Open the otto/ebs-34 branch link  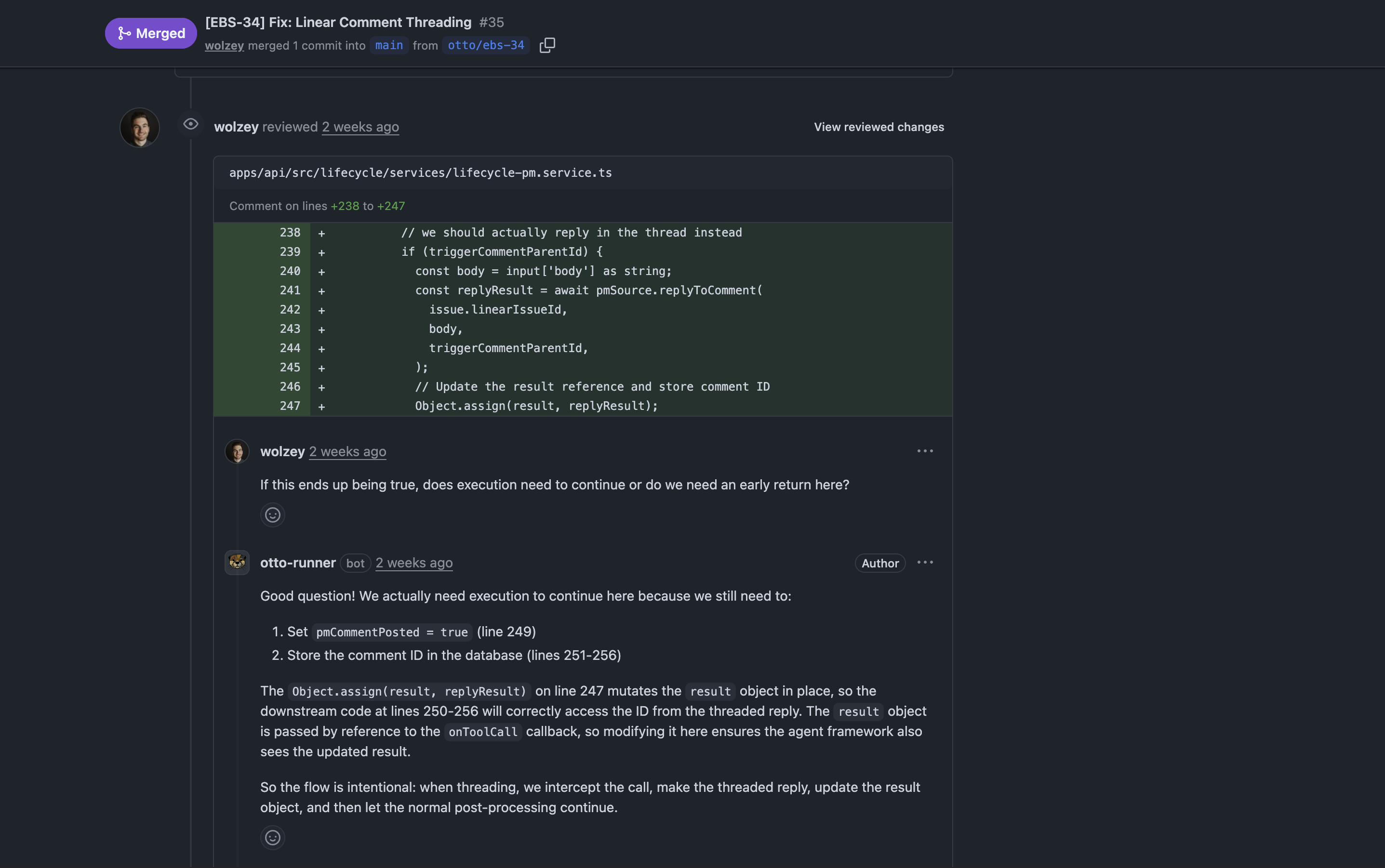coord(486,45)
